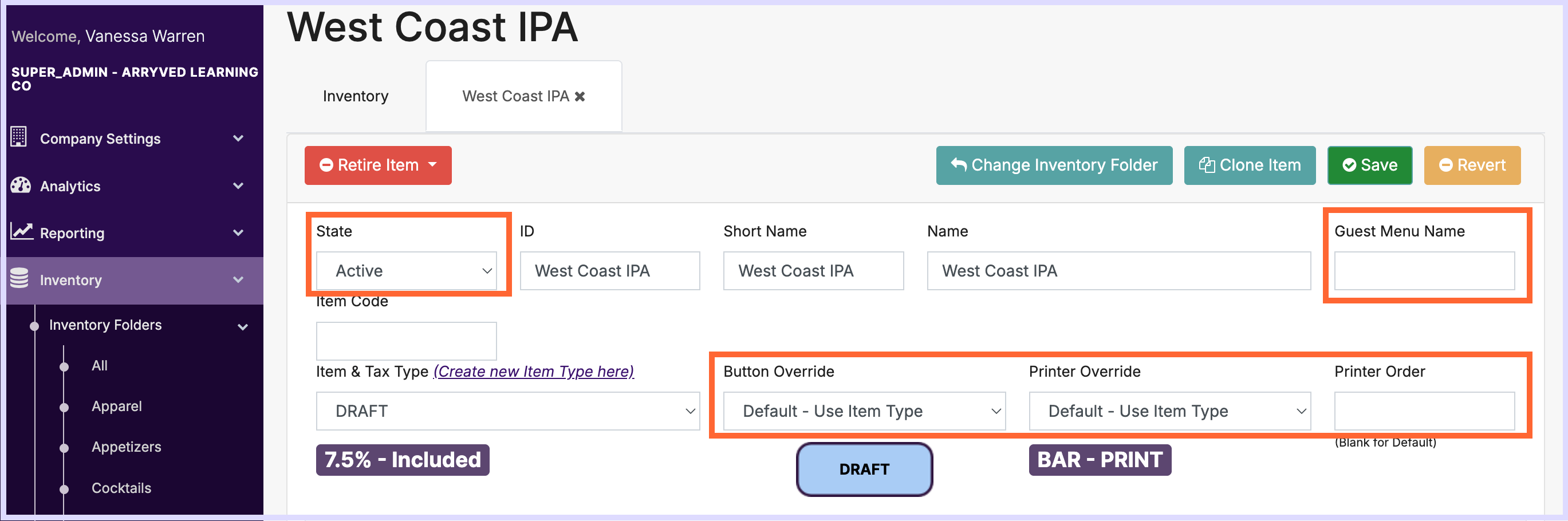The height and width of the screenshot is (521, 1568).
Task: Open the Cocktails inventory folder
Action: [121, 488]
